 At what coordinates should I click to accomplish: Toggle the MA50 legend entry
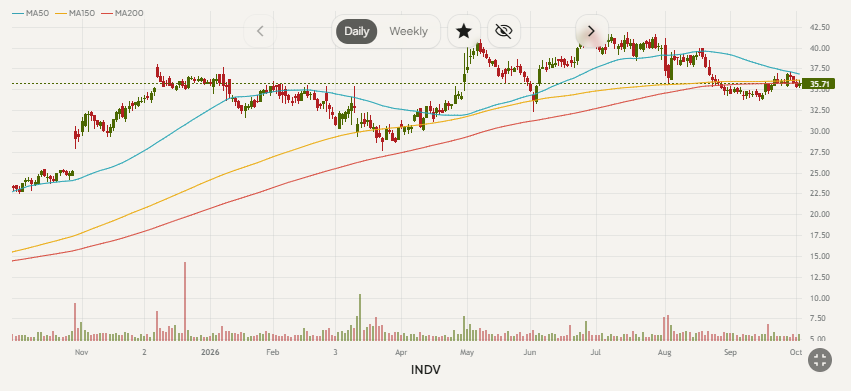point(30,13)
